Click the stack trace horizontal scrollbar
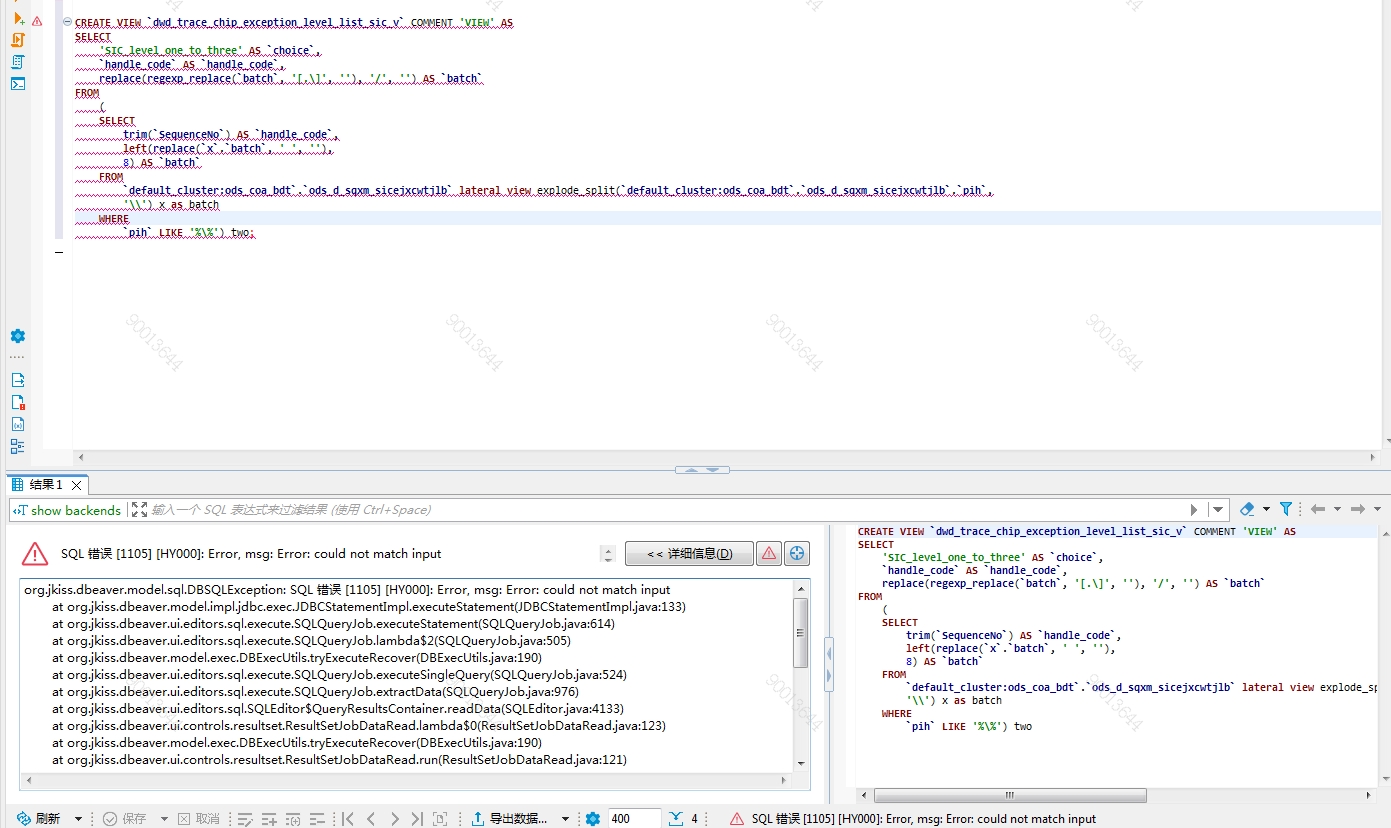The width and height of the screenshot is (1391, 828). pyautogui.click(x=407, y=779)
